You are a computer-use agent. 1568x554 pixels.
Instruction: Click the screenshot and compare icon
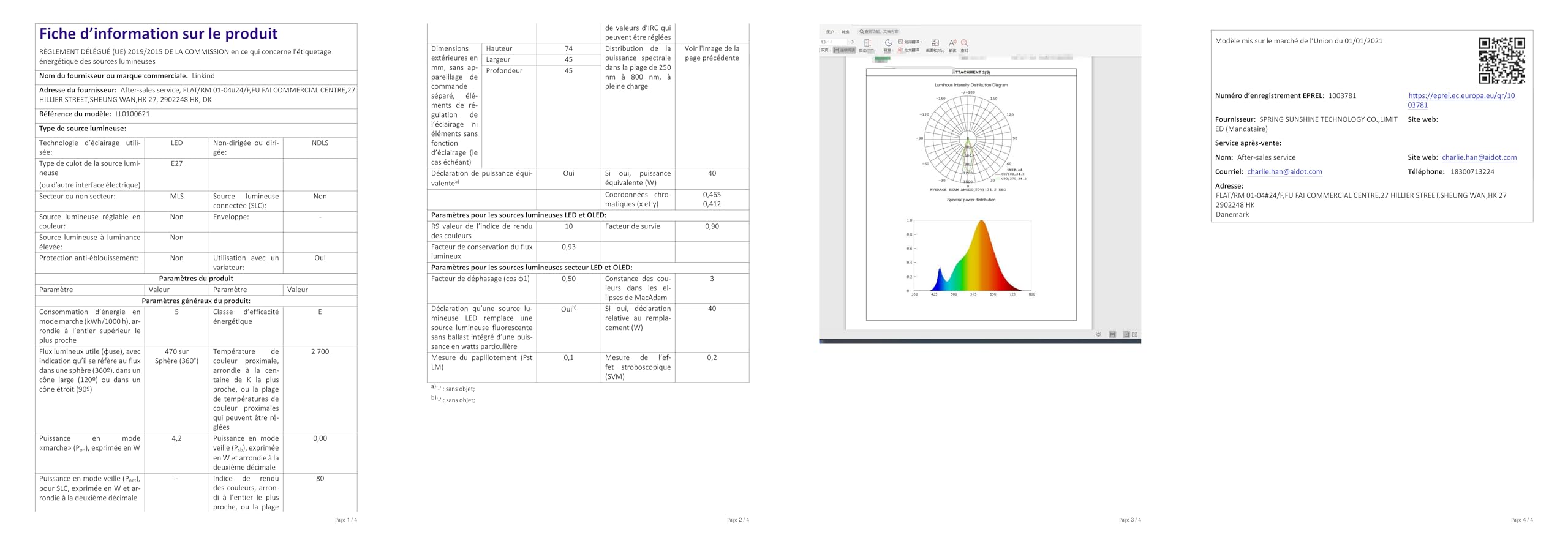[935, 43]
